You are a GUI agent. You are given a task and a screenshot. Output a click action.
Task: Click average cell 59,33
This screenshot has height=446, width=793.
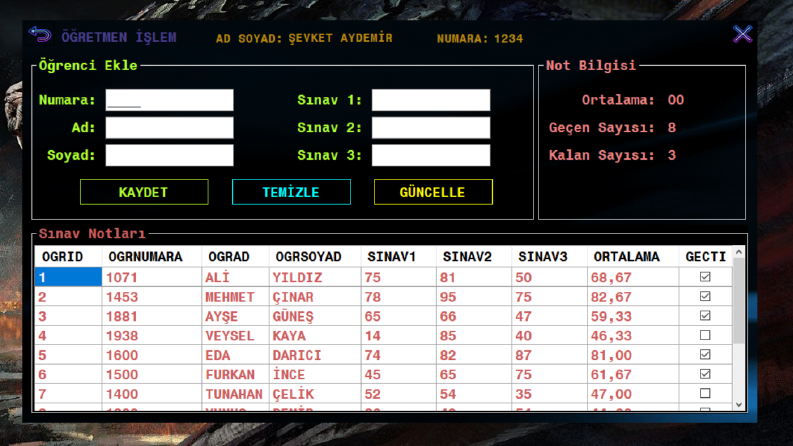point(633,316)
